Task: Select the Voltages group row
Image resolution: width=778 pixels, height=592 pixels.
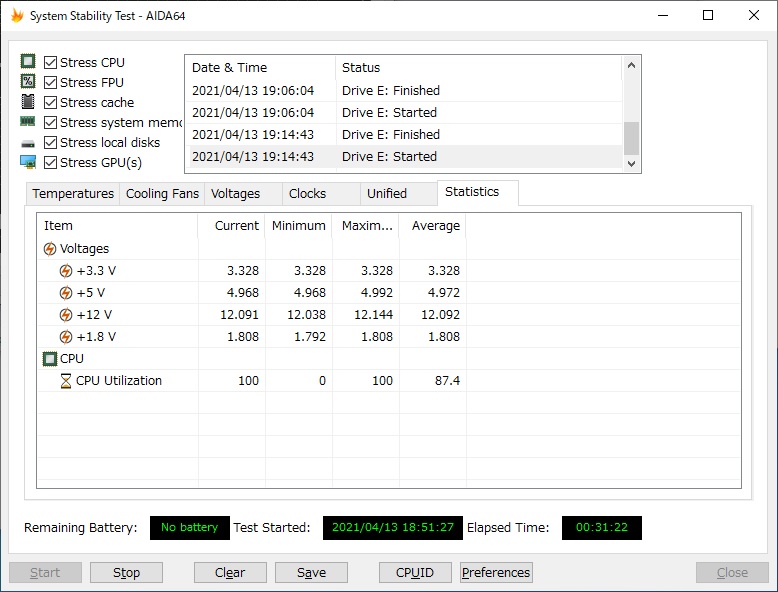Action: (84, 249)
